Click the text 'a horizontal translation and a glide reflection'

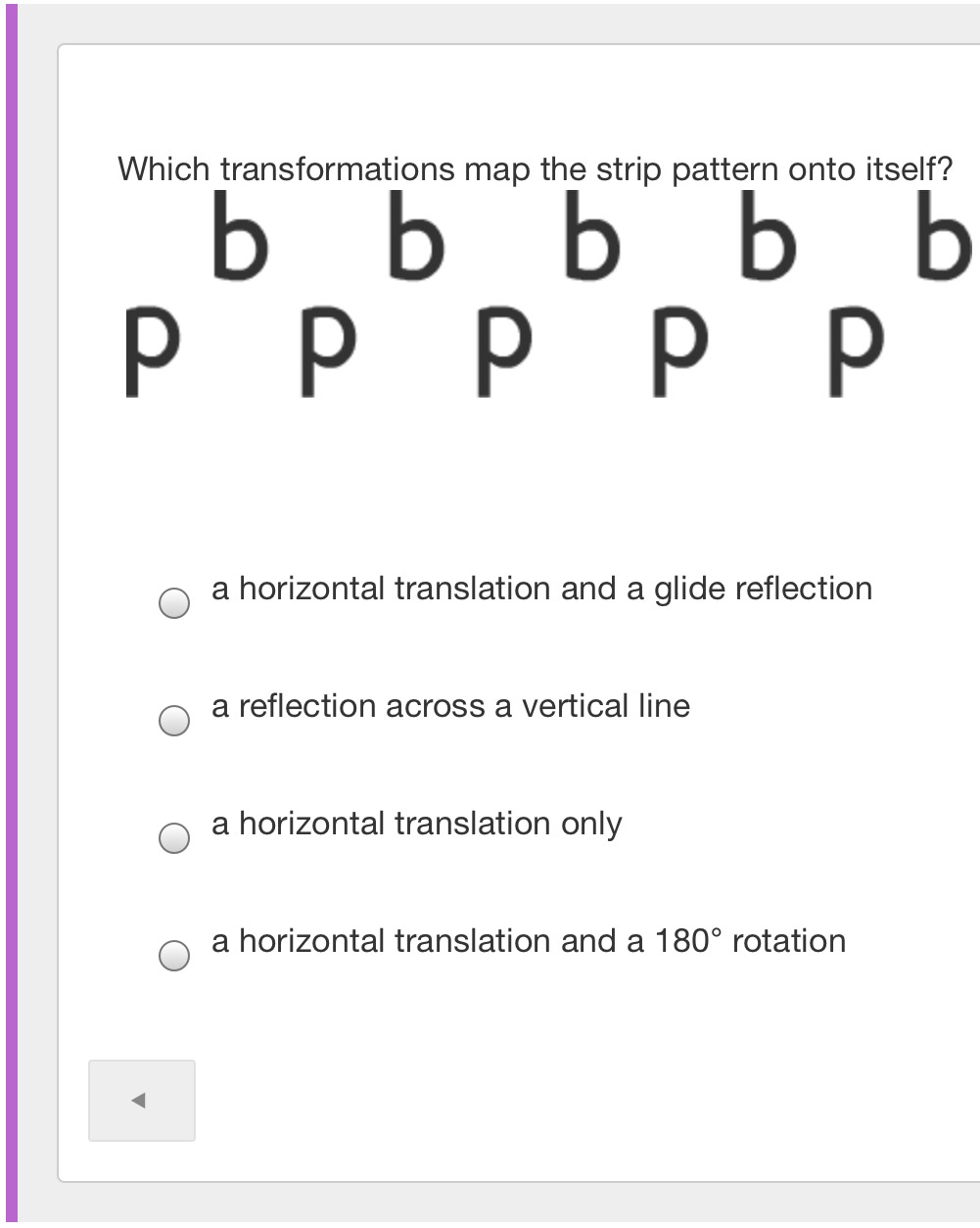tap(541, 589)
